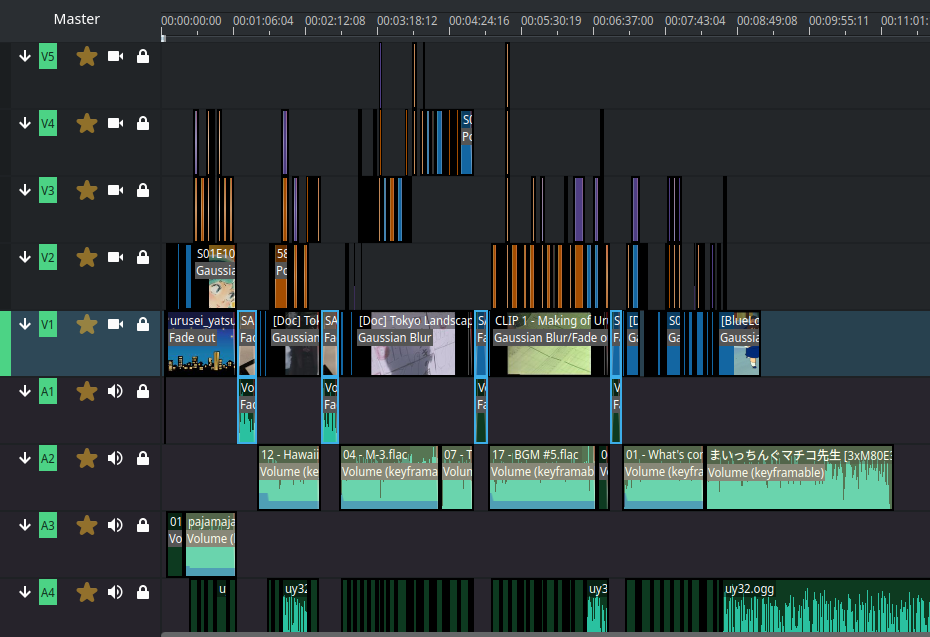
Task: Disable effects star on track V1
Action: tap(87, 324)
